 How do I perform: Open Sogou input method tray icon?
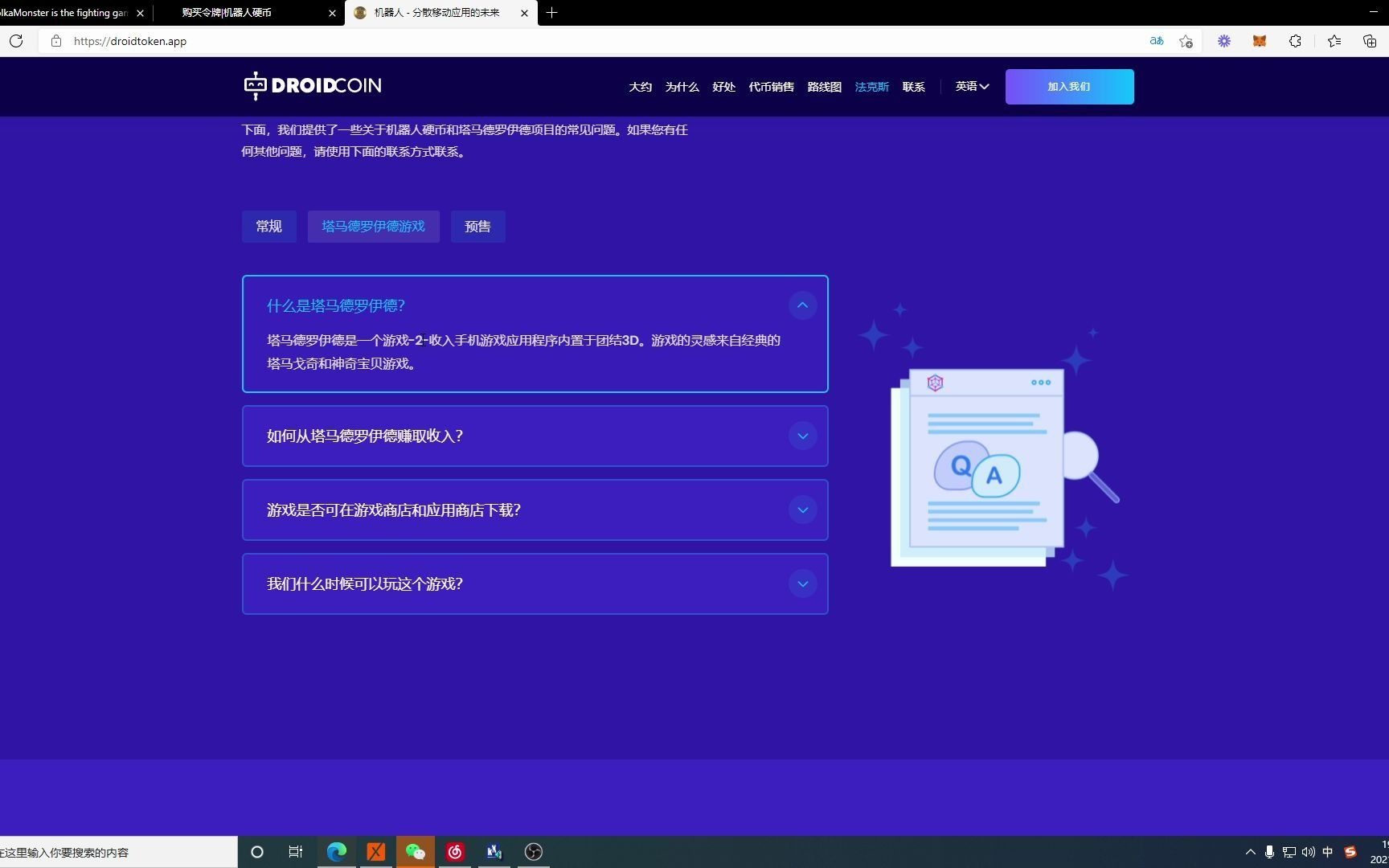click(x=1350, y=852)
